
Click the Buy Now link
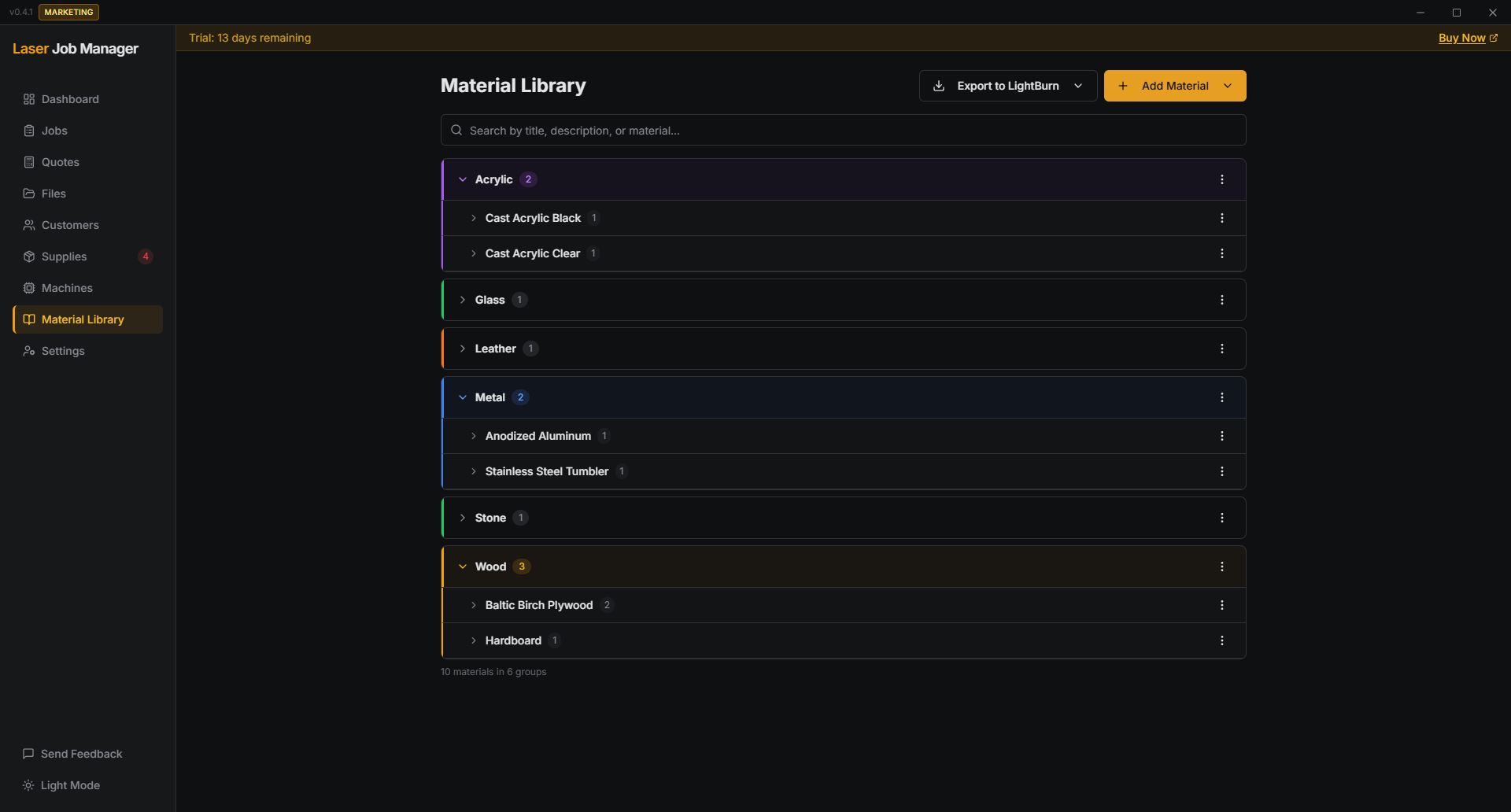(x=1464, y=38)
